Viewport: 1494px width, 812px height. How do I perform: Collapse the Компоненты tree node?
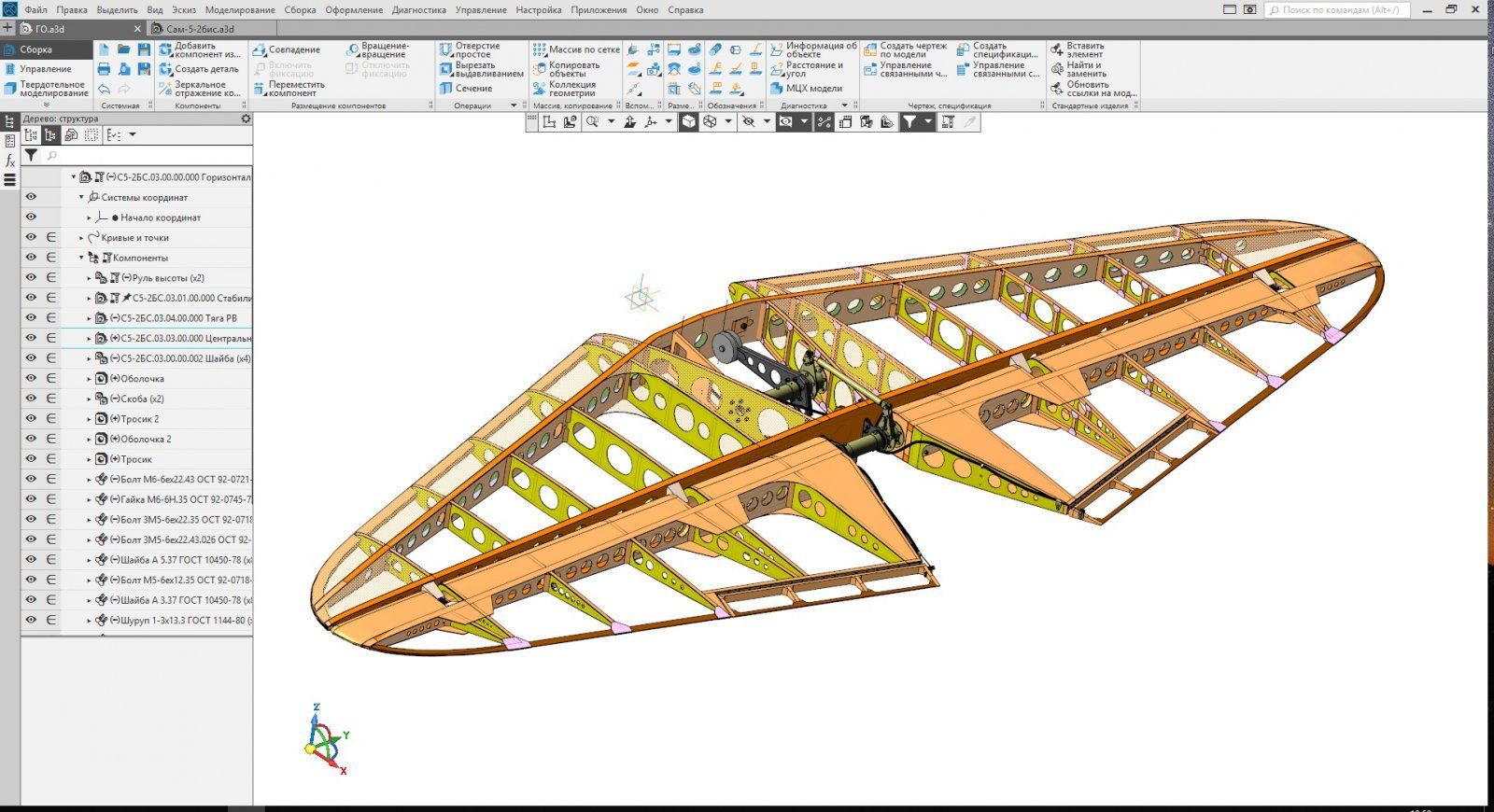coord(81,258)
